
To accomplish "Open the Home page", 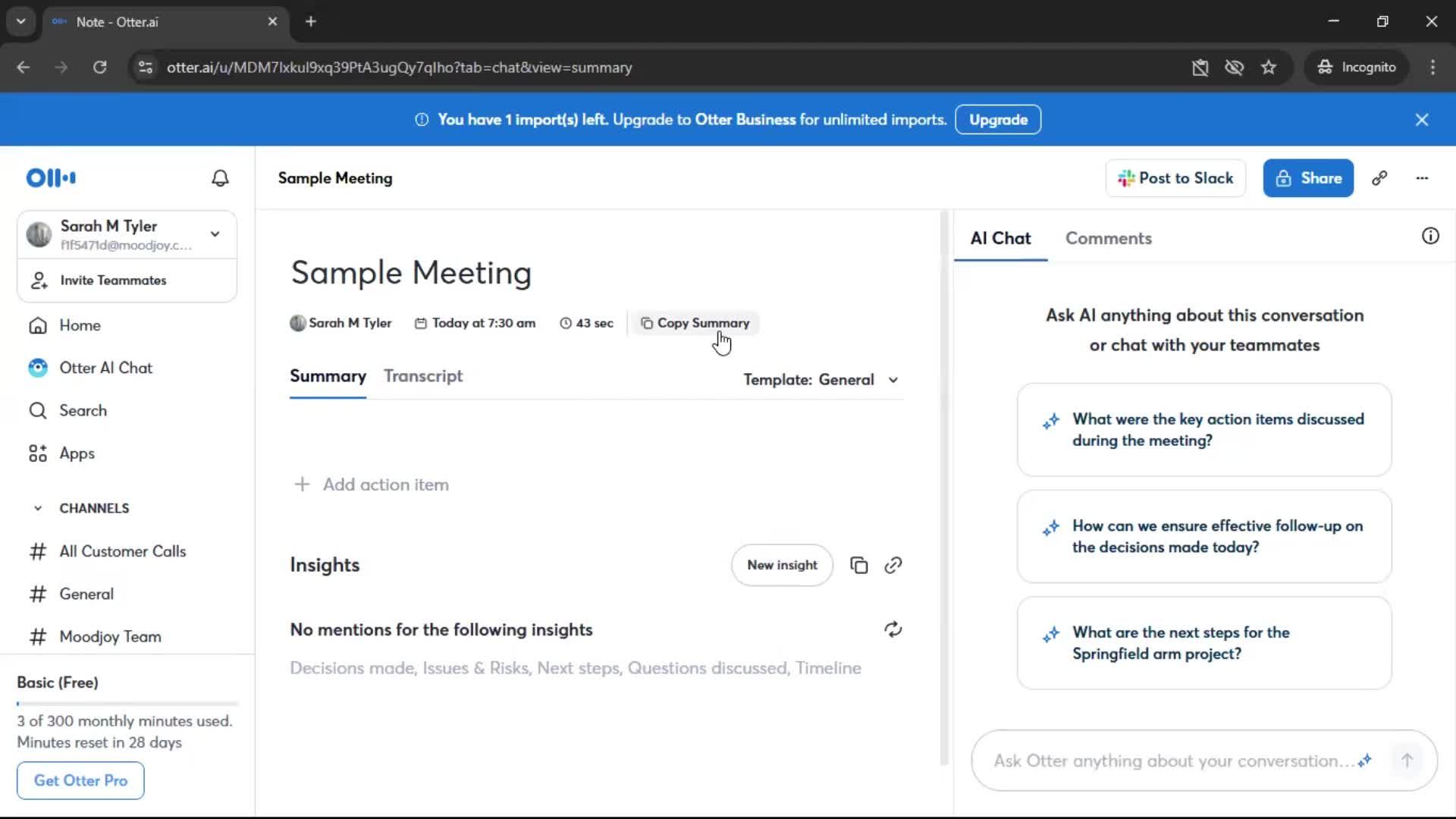I will (80, 325).
